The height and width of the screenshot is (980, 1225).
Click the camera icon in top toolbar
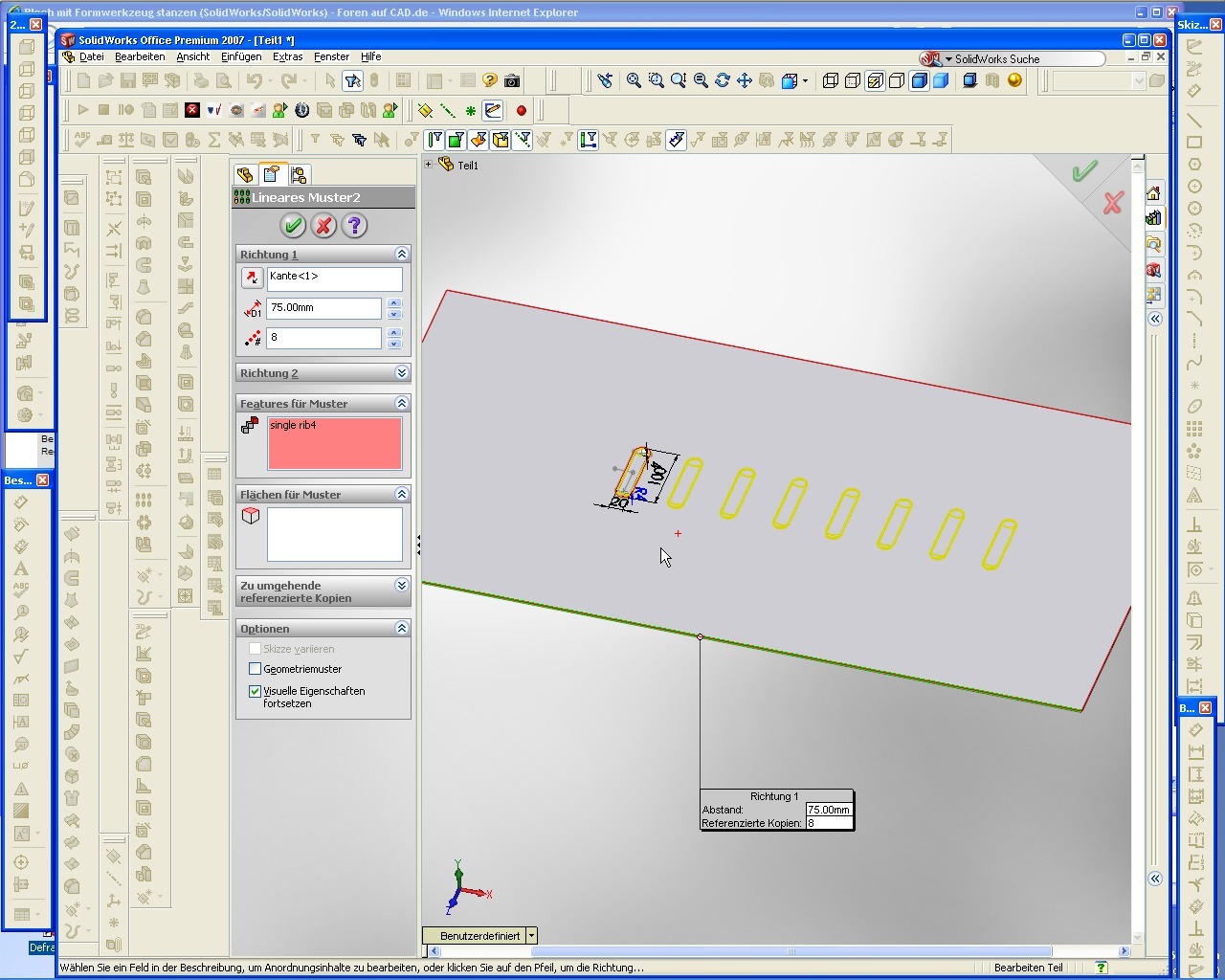pos(512,81)
